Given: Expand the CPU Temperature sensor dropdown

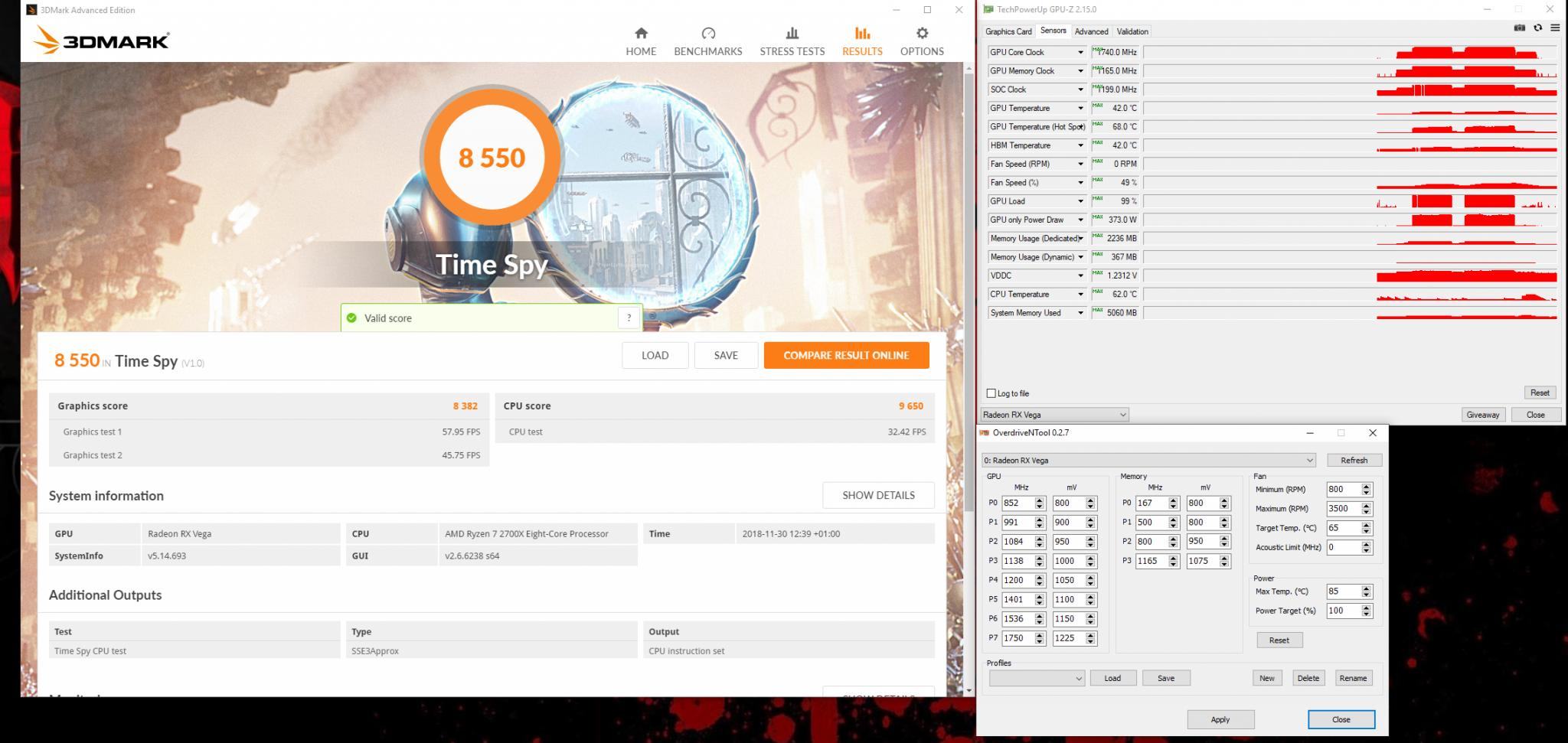Looking at the screenshot, I should point(1080,295).
